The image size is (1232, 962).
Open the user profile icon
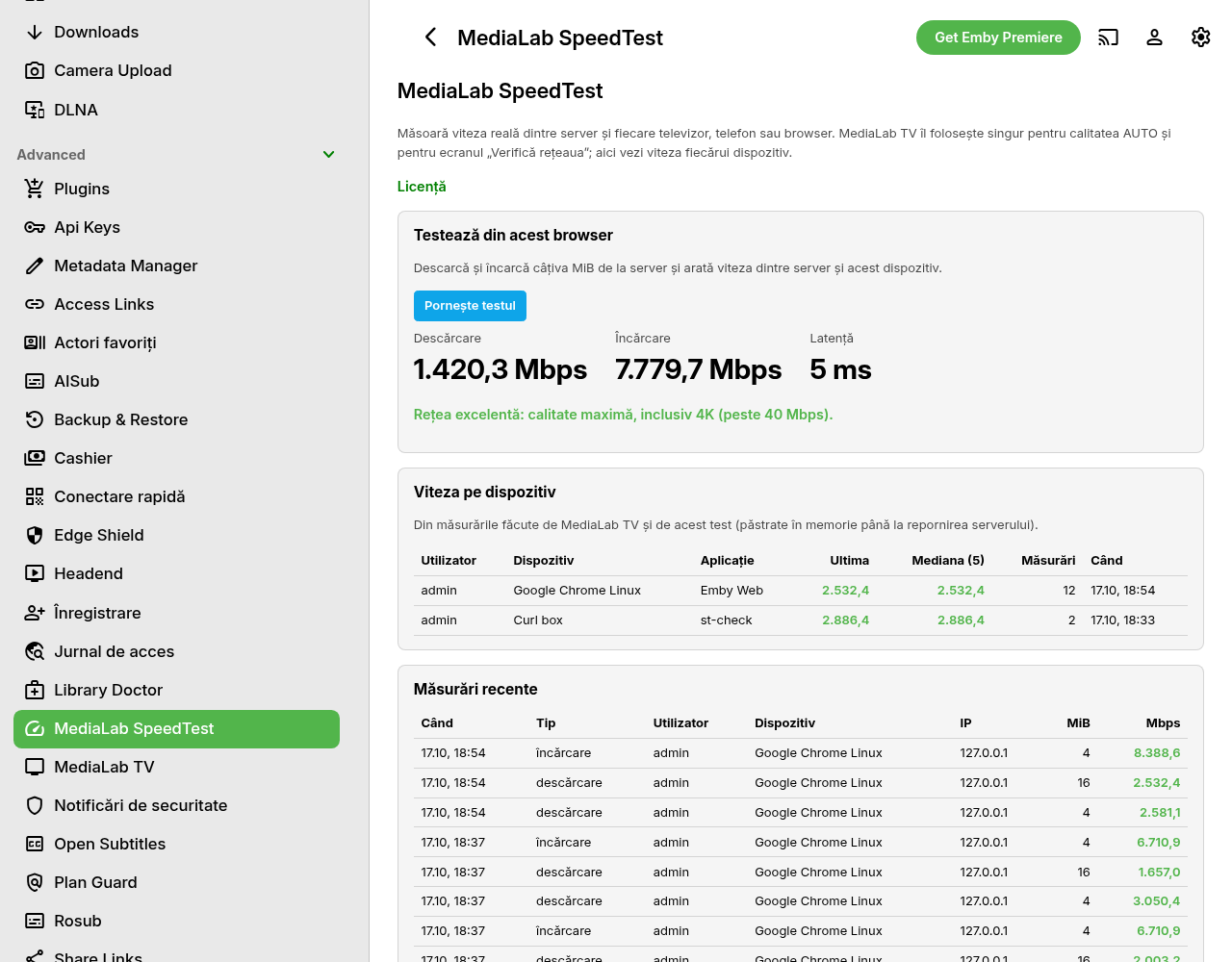1155,38
